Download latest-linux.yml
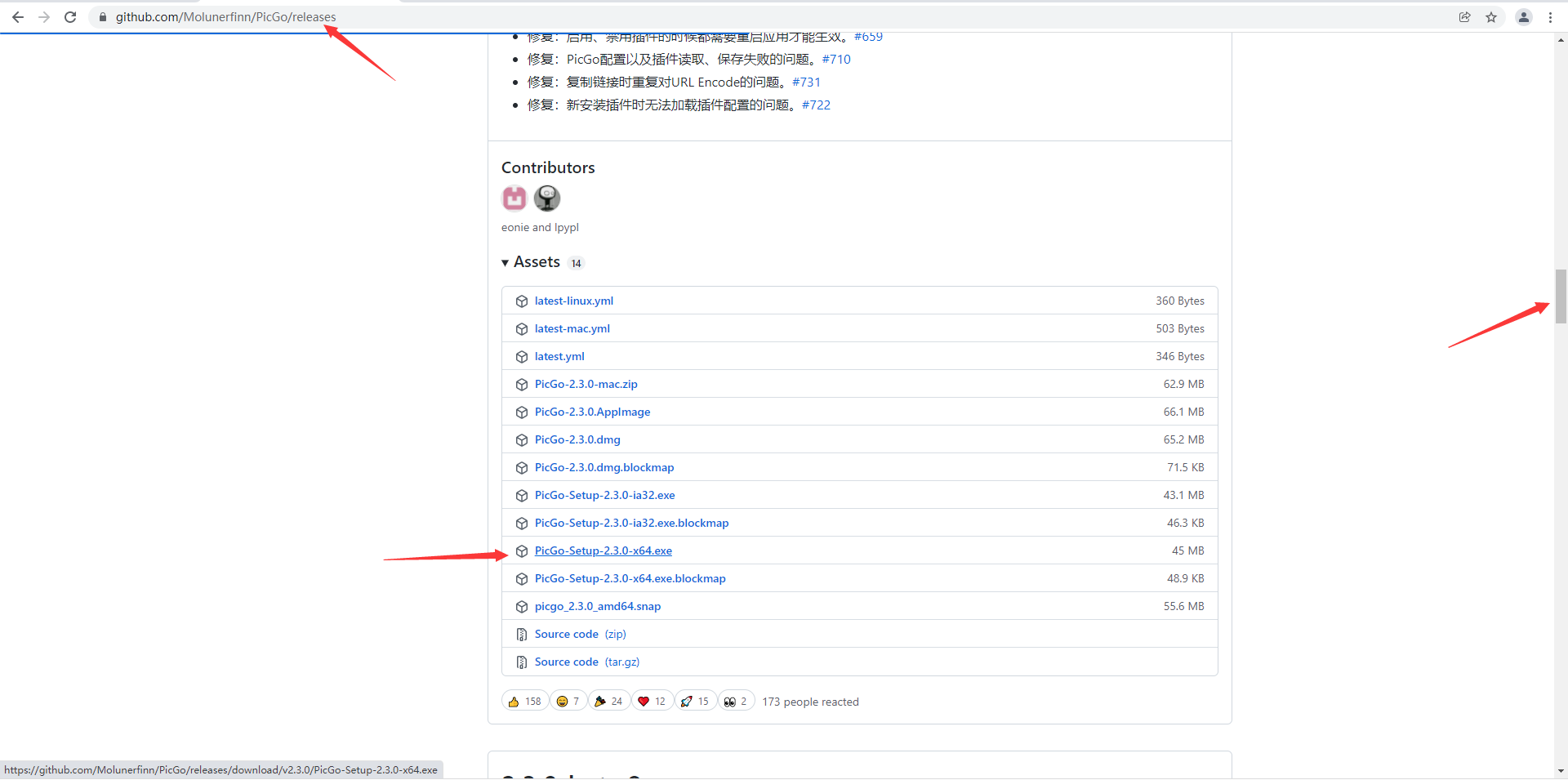 [x=574, y=301]
